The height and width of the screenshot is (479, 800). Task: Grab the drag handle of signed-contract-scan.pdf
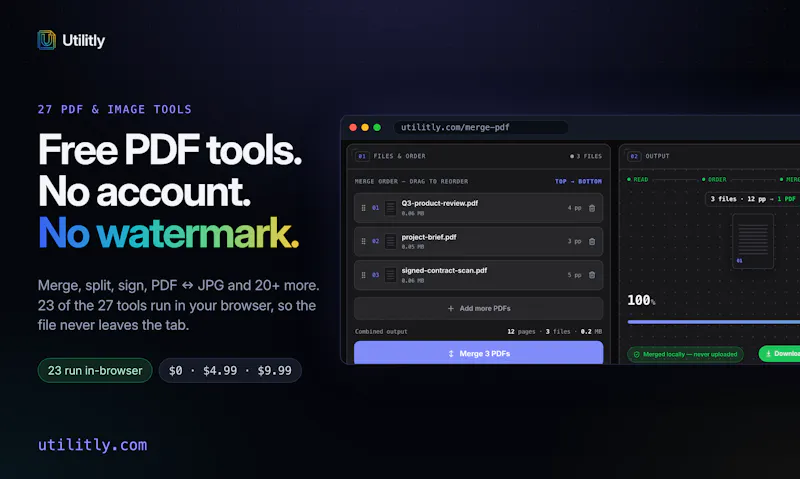[x=363, y=275]
